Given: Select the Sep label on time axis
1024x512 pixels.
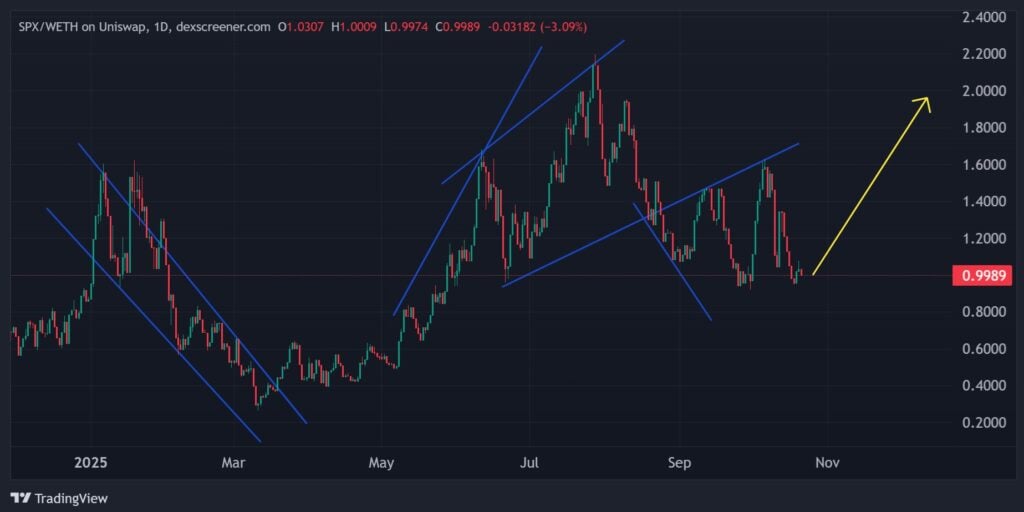Looking at the screenshot, I should pyautogui.click(x=679, y=464).
